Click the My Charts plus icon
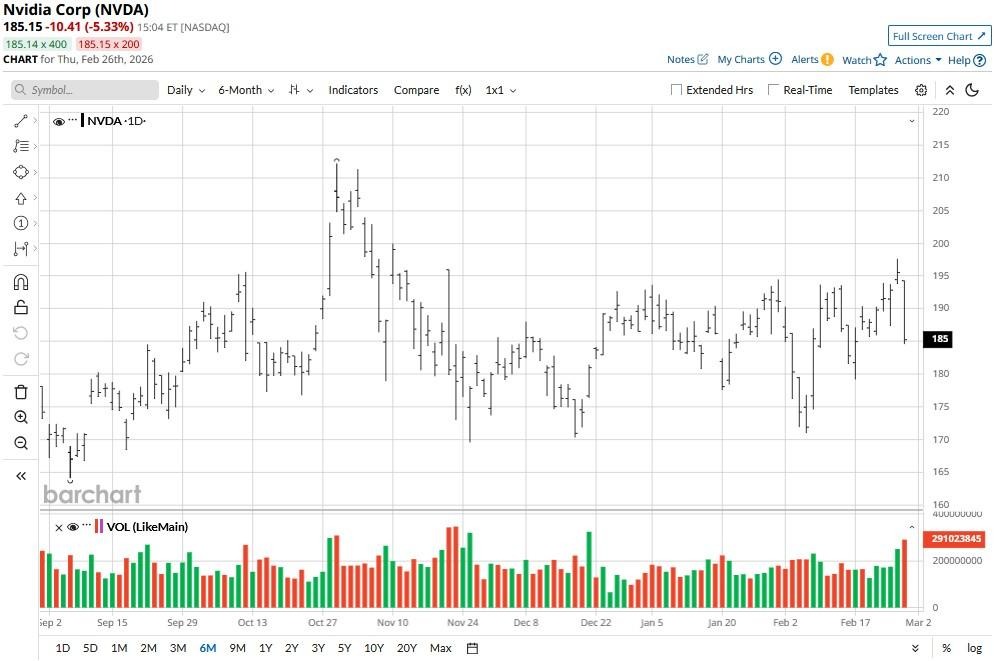The height and width of the screenshot is (661, 994). [775, 59]
